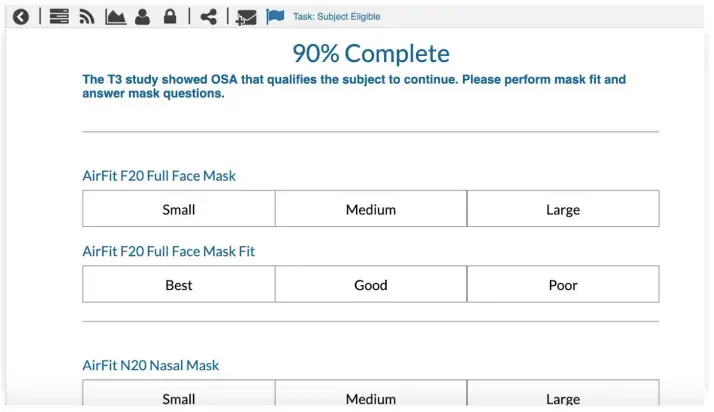
Task: Click the add message envelope icon
Action: coord(246,17)
